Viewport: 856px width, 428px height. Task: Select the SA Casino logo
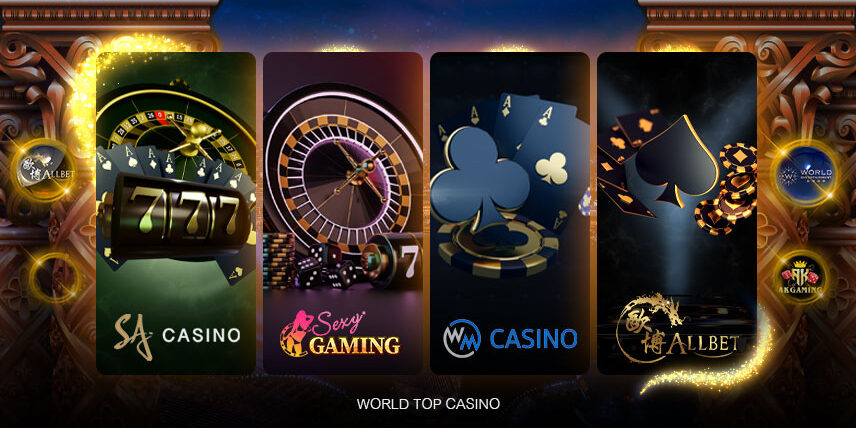click(x=177, y=335)
